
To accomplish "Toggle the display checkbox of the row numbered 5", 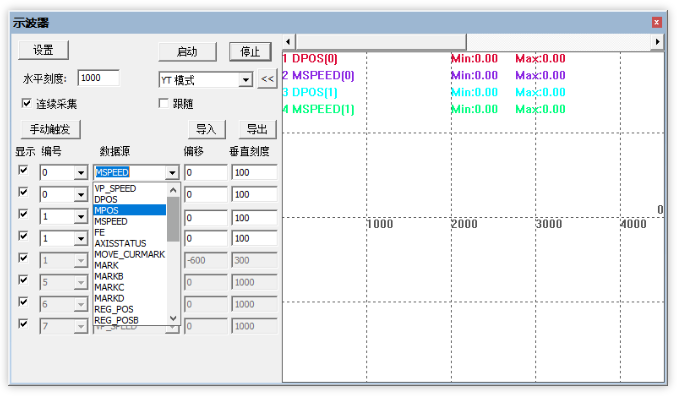I will 23,280.
